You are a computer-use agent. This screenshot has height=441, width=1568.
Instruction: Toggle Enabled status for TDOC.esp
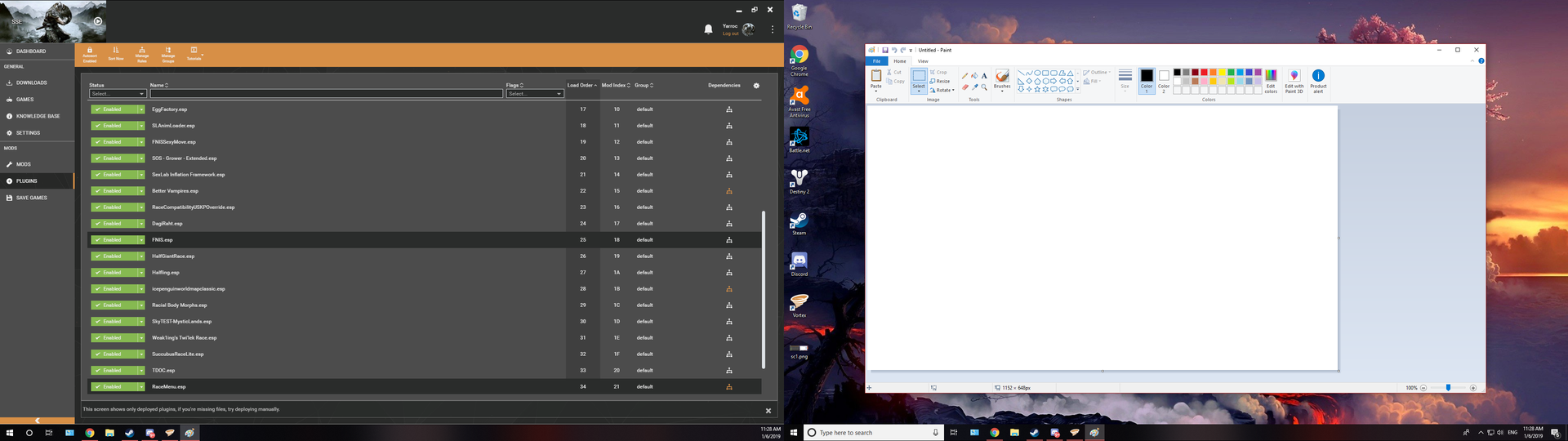(114, 371)
